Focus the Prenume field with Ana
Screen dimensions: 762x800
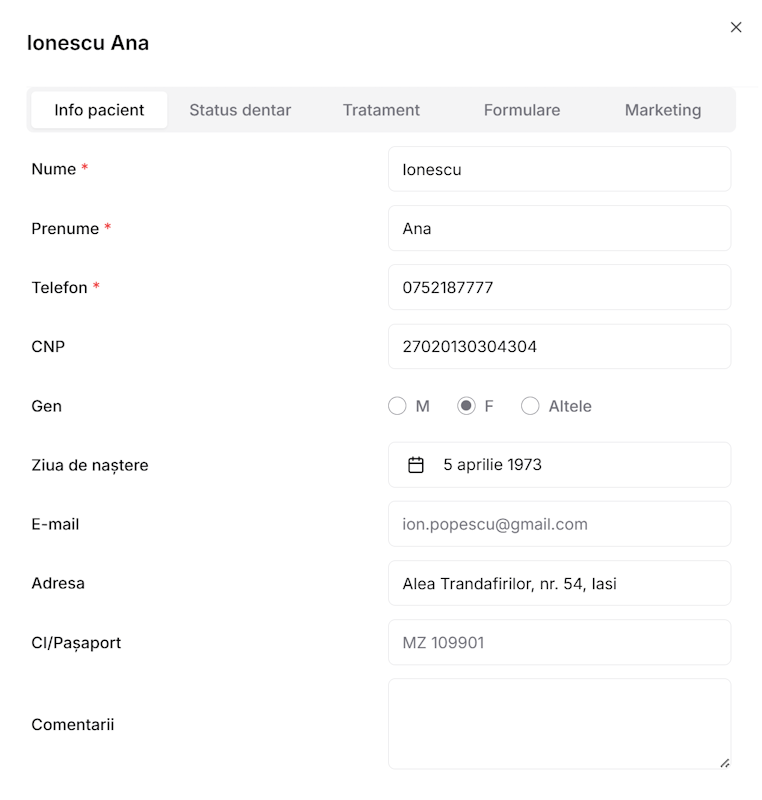pyautogui.click(x=558, y=229)
